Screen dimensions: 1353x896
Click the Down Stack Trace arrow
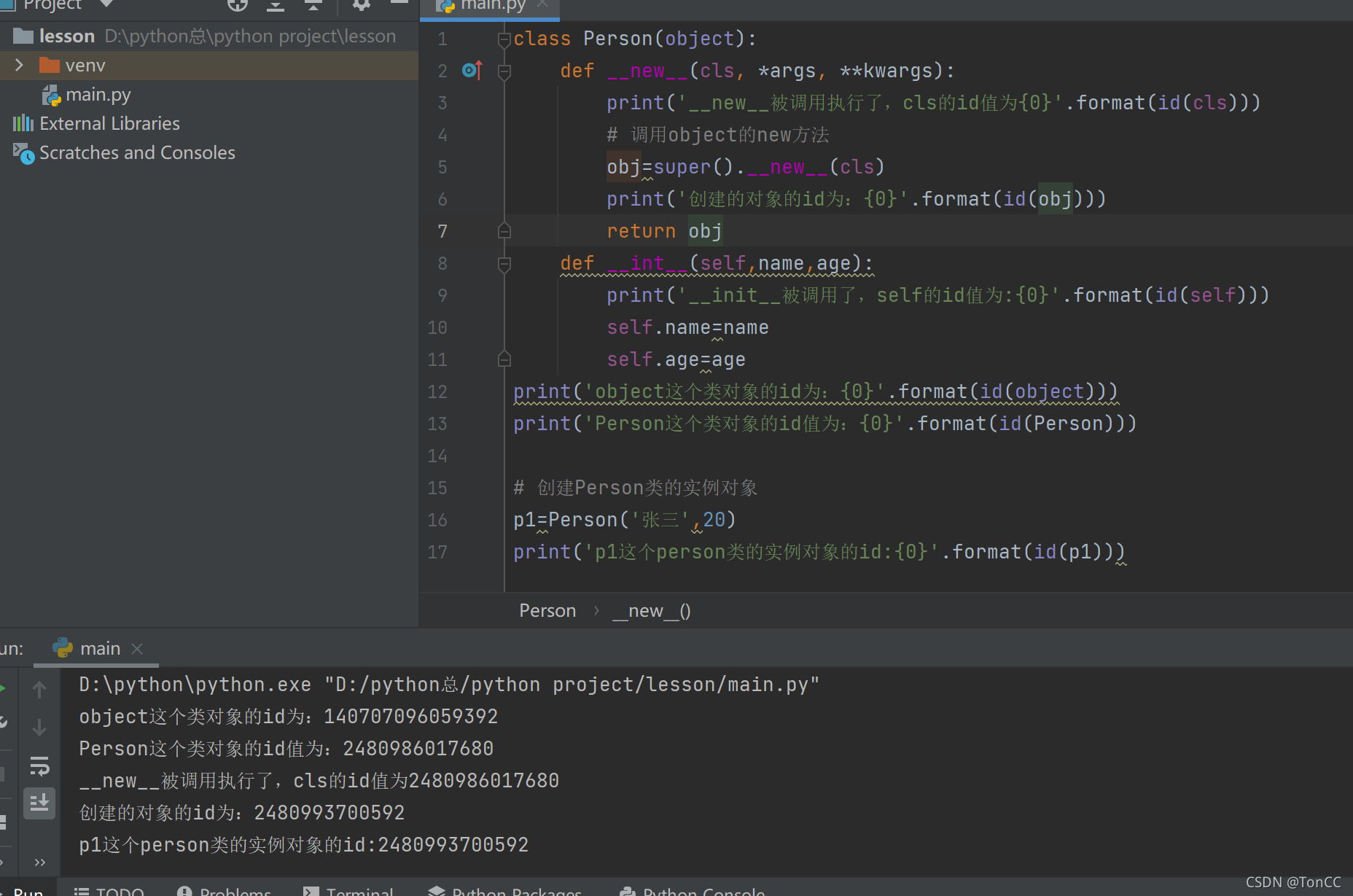coord(39,727)
